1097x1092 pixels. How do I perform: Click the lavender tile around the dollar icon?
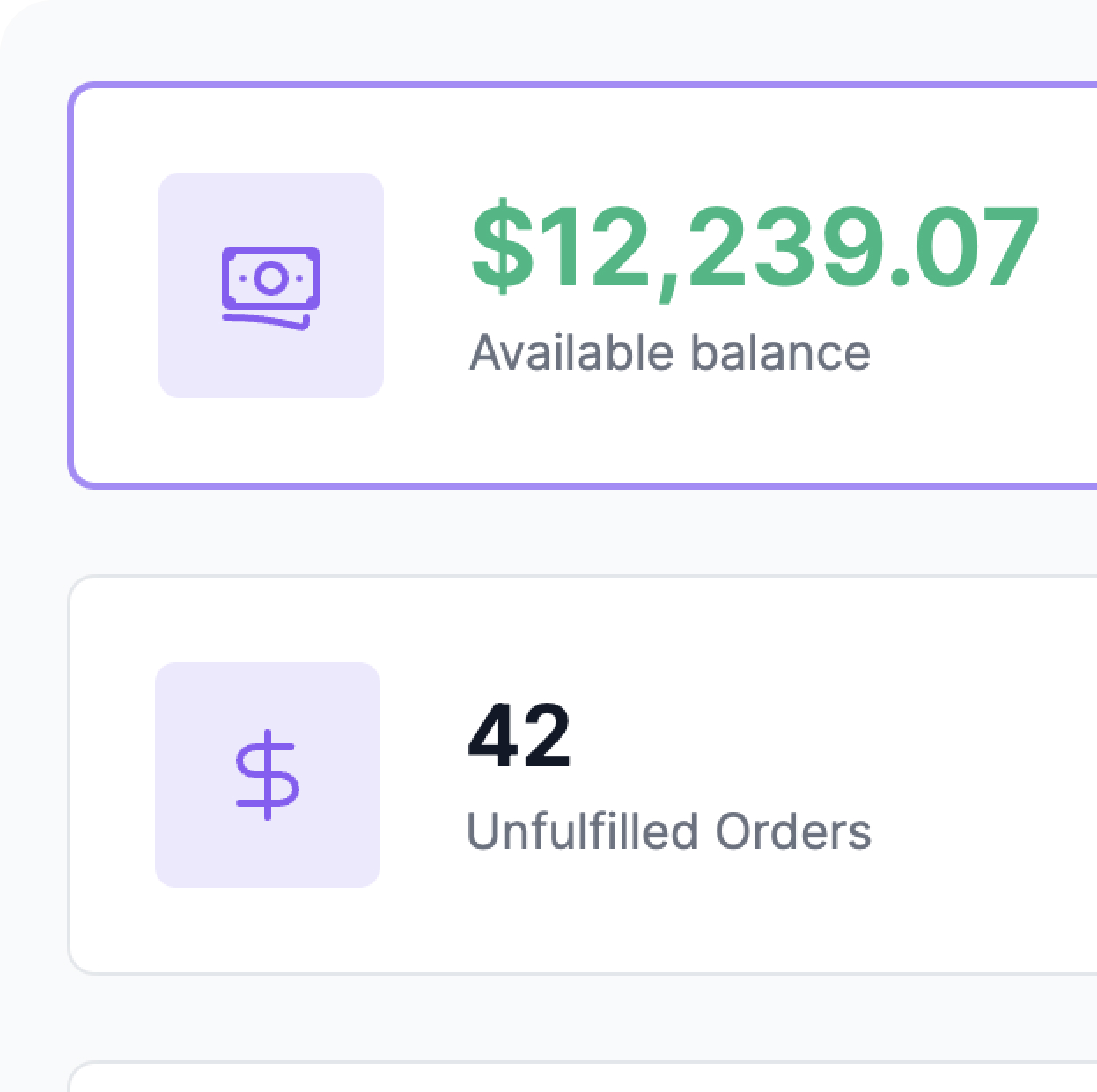coord(268,775)
